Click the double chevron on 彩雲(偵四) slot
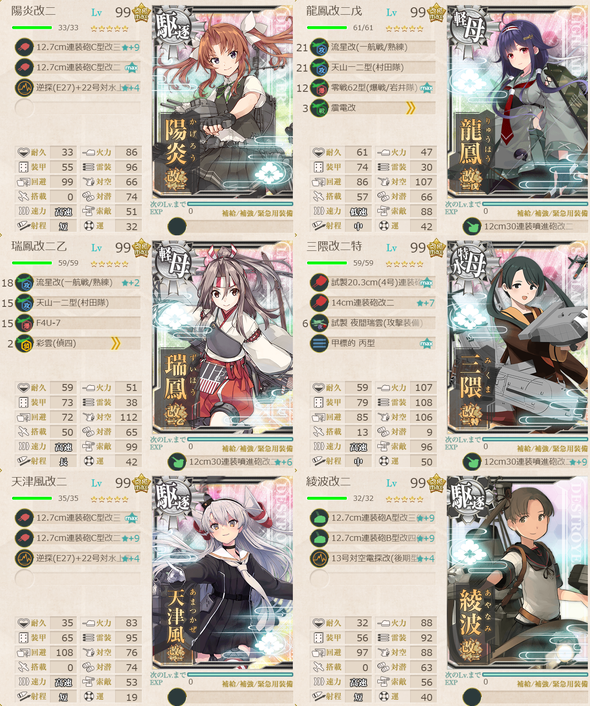The image size is (590, 706). tap(115, 344)
